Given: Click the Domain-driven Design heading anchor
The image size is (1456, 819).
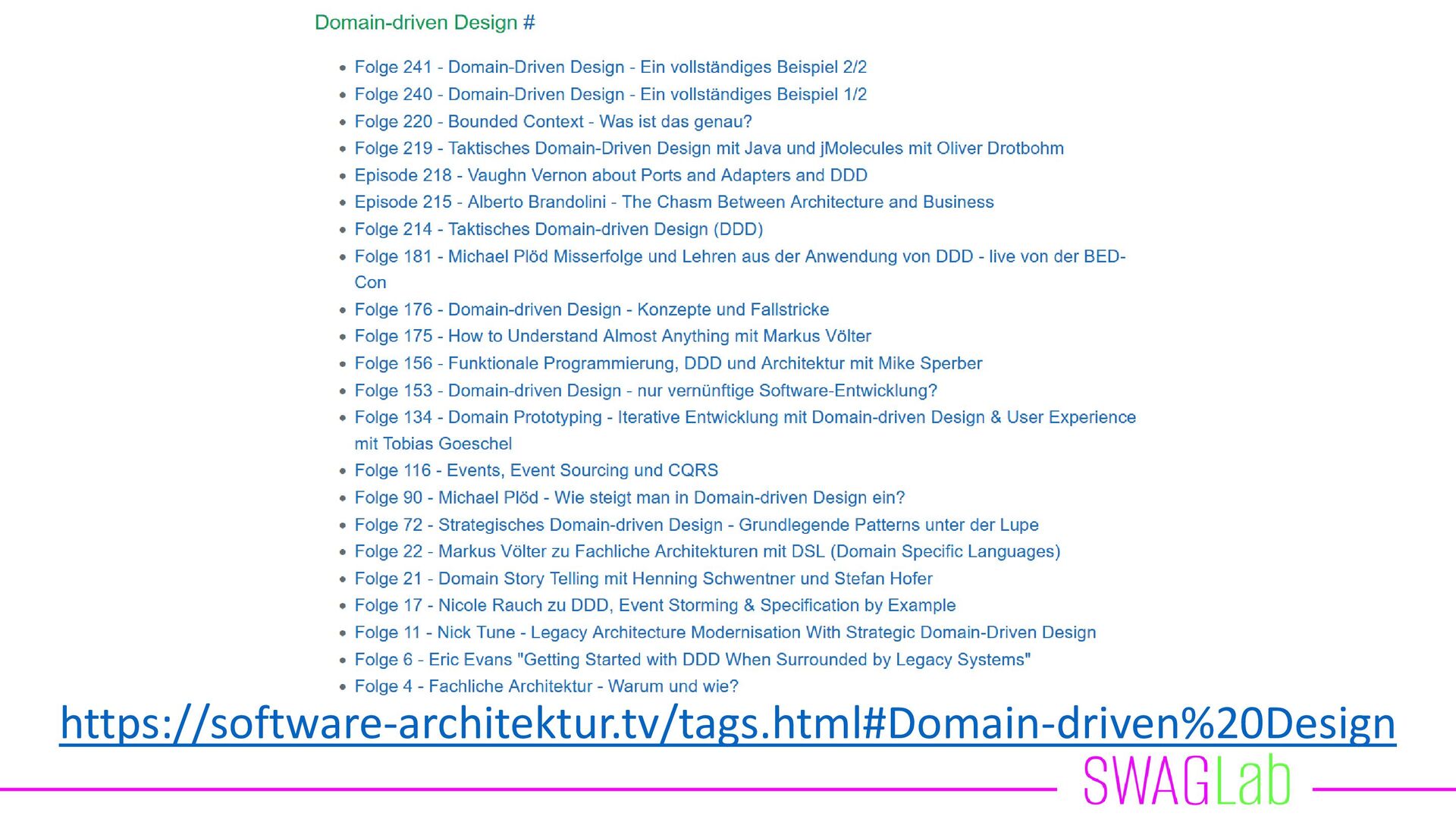Looking at the screenshot, I should coord(529,23).
